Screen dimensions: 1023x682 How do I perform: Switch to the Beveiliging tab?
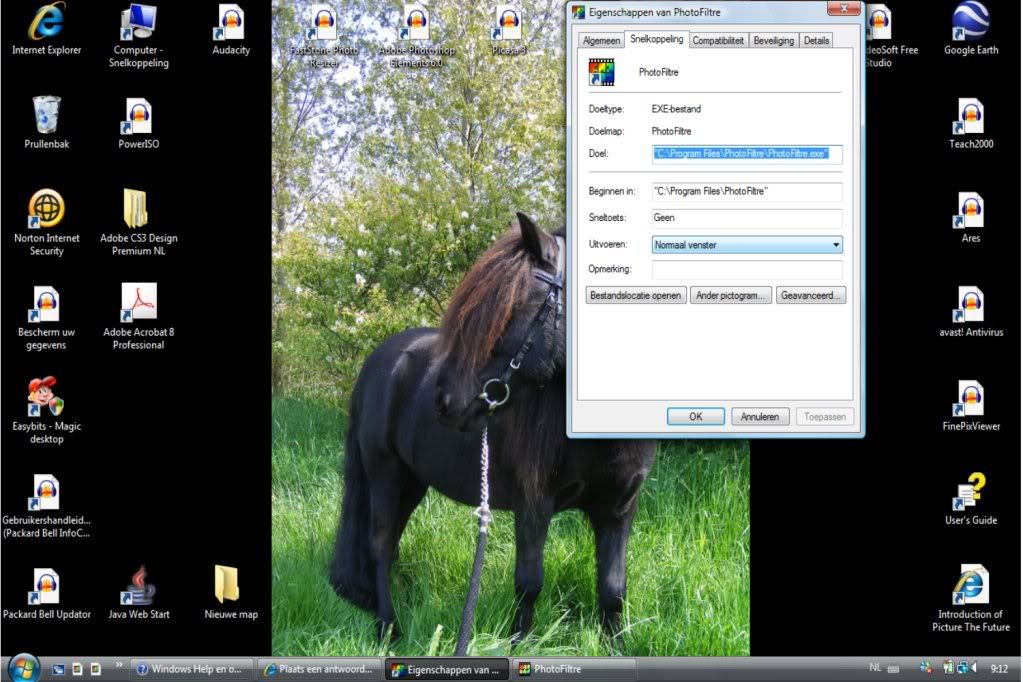tap(773, 41)
